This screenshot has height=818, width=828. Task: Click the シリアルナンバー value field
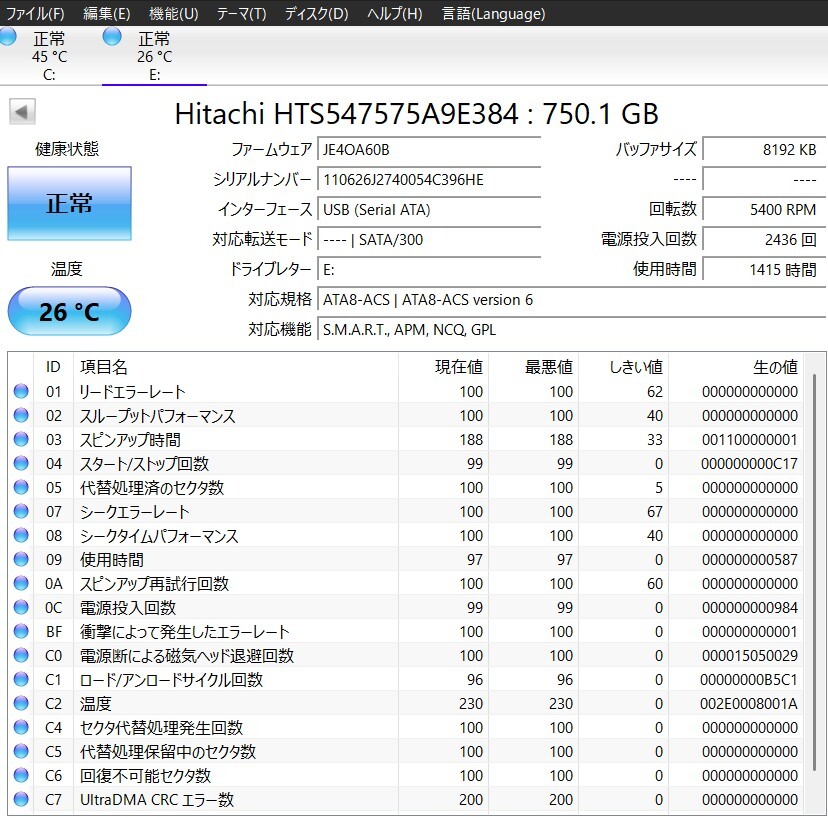click(429, 180)
